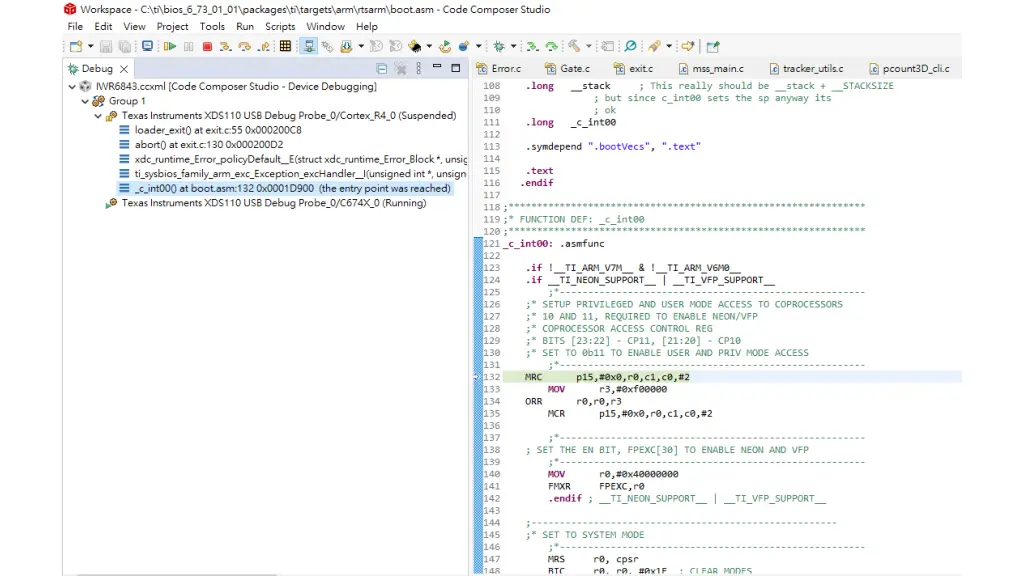
Task: Open the Debug view three-dot menu
Action: pyautogui.click(x=419, y=69)
